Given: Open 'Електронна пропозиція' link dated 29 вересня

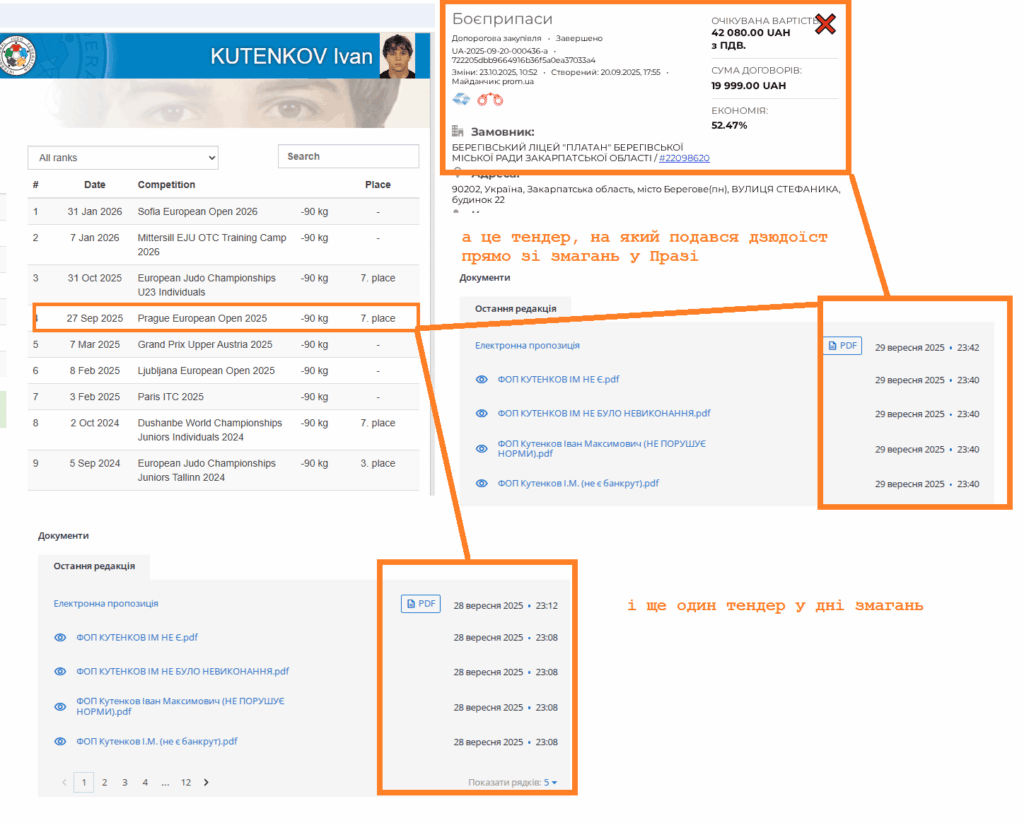Looking at the screenshot, I should coord(527,346).
